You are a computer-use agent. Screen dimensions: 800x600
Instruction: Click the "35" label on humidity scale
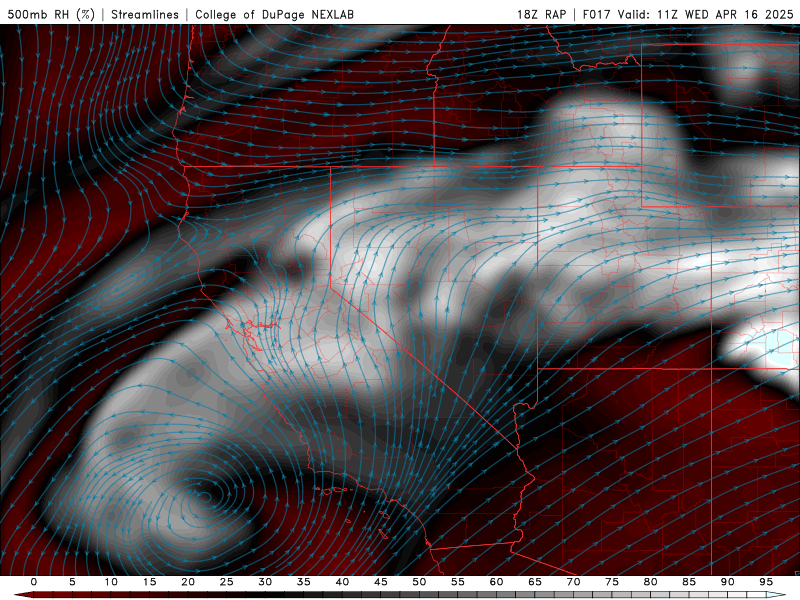coord(304,582)
